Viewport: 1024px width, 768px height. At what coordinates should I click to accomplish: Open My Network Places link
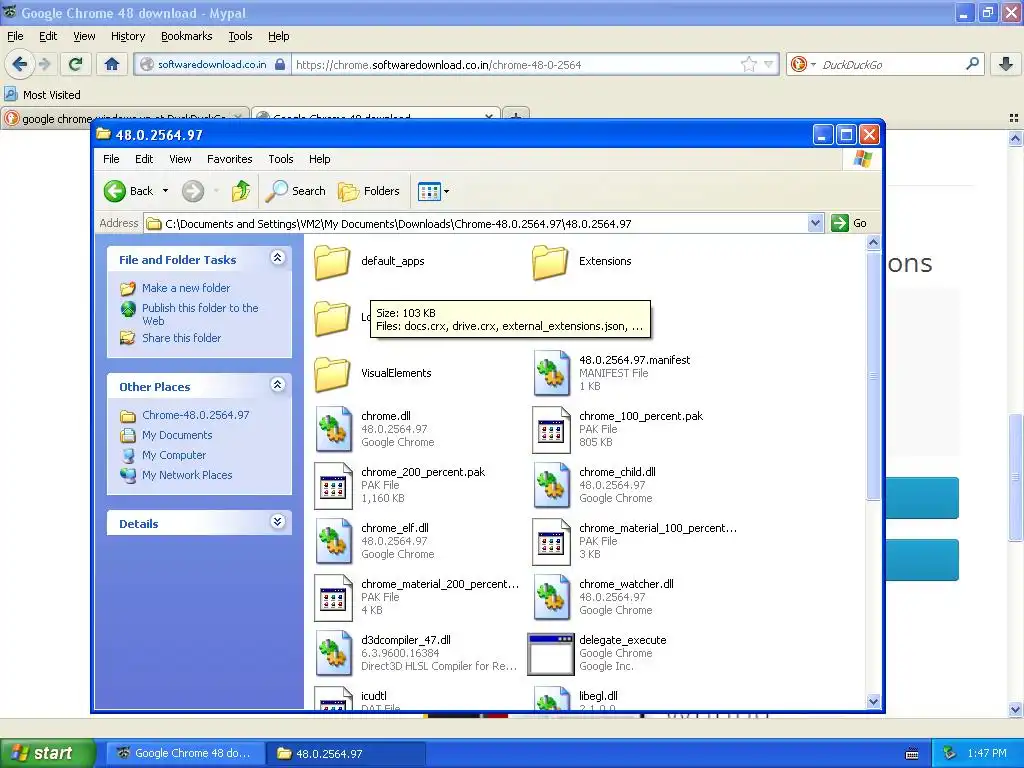(187, 475)
